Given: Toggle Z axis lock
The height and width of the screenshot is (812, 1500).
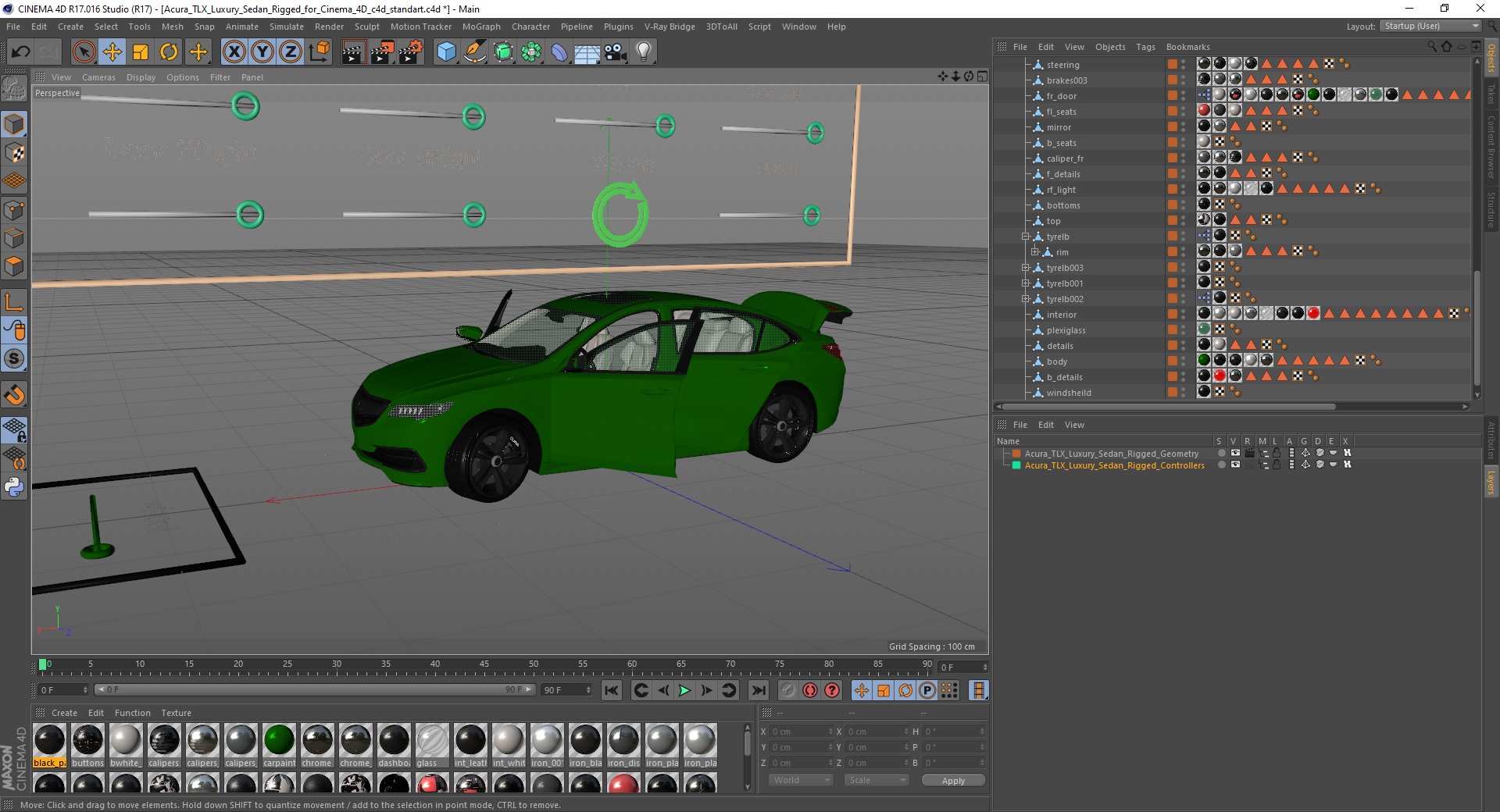Looking at the screenshot, I should [x=291, y=52].
